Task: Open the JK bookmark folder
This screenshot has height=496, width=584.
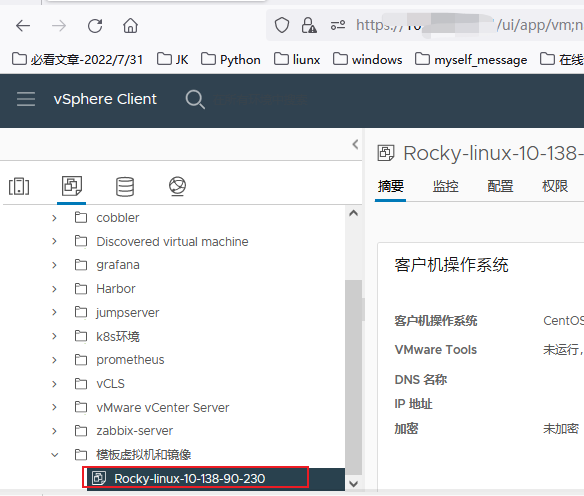Action: coord(172,60)
